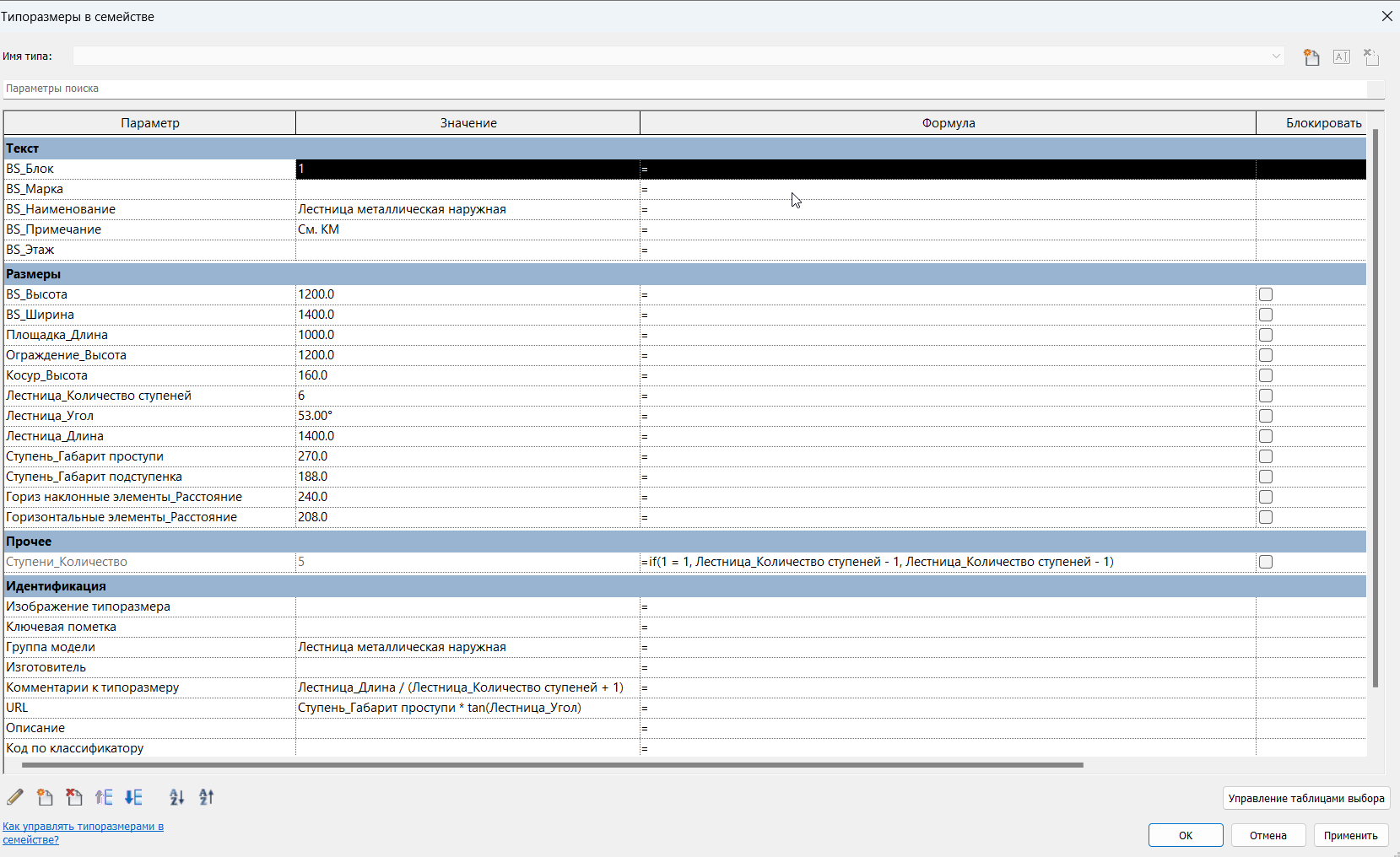Check lock for Горизонтальные элементы_Расстояние
1400x857 pixels.
(x=1266, y=517)
